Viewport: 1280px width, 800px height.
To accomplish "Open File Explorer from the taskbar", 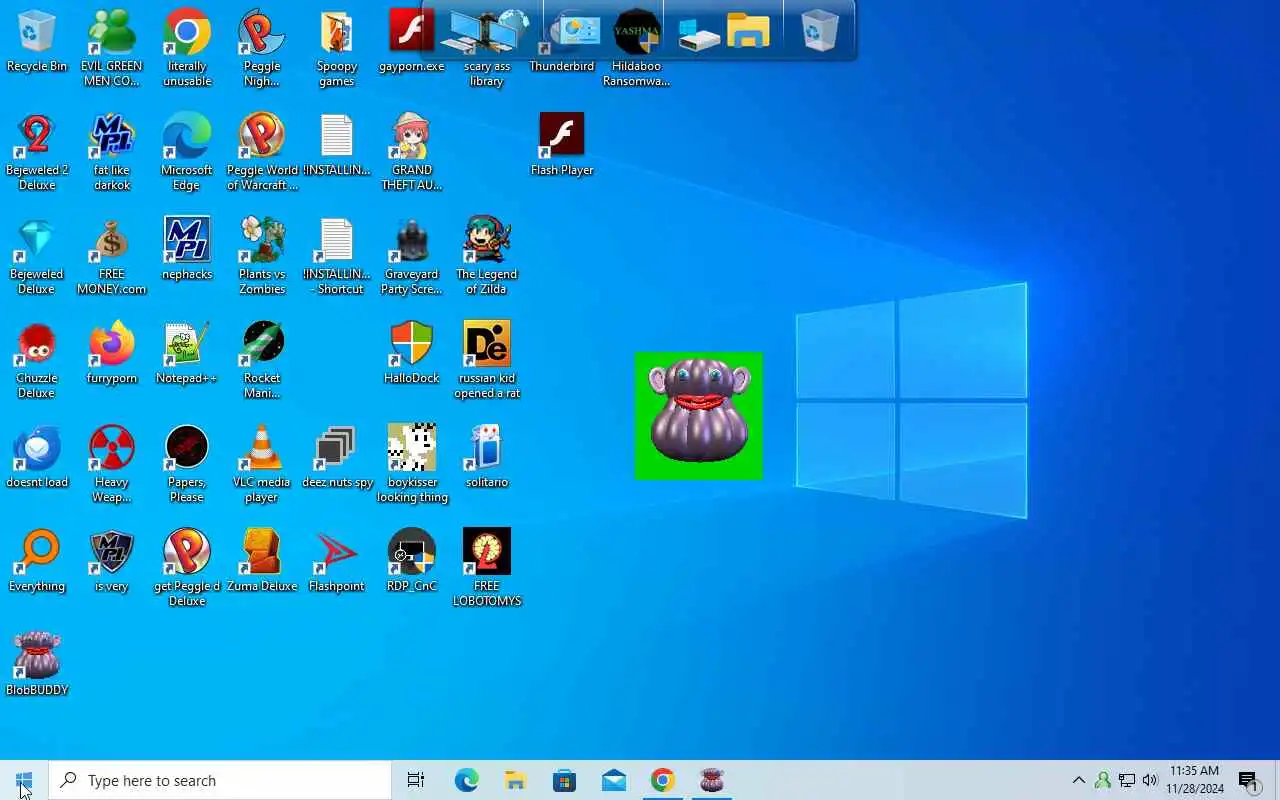I will click(x=515, y=780).
